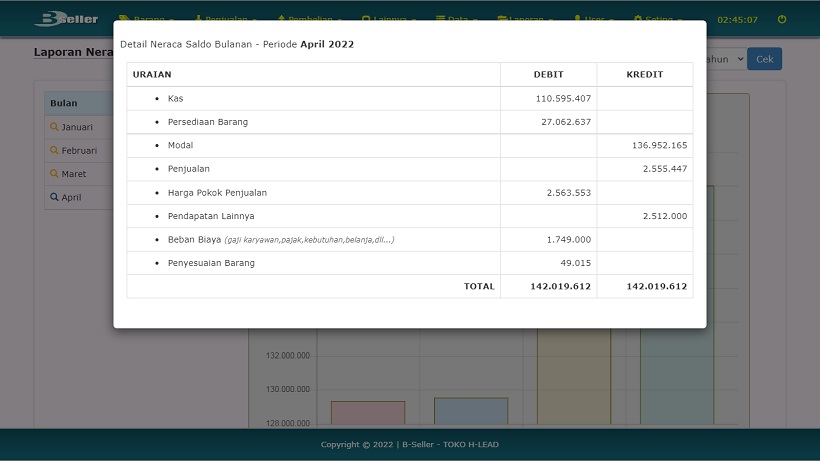Click the Laporan Neraca page heading

tap(72, 52)
